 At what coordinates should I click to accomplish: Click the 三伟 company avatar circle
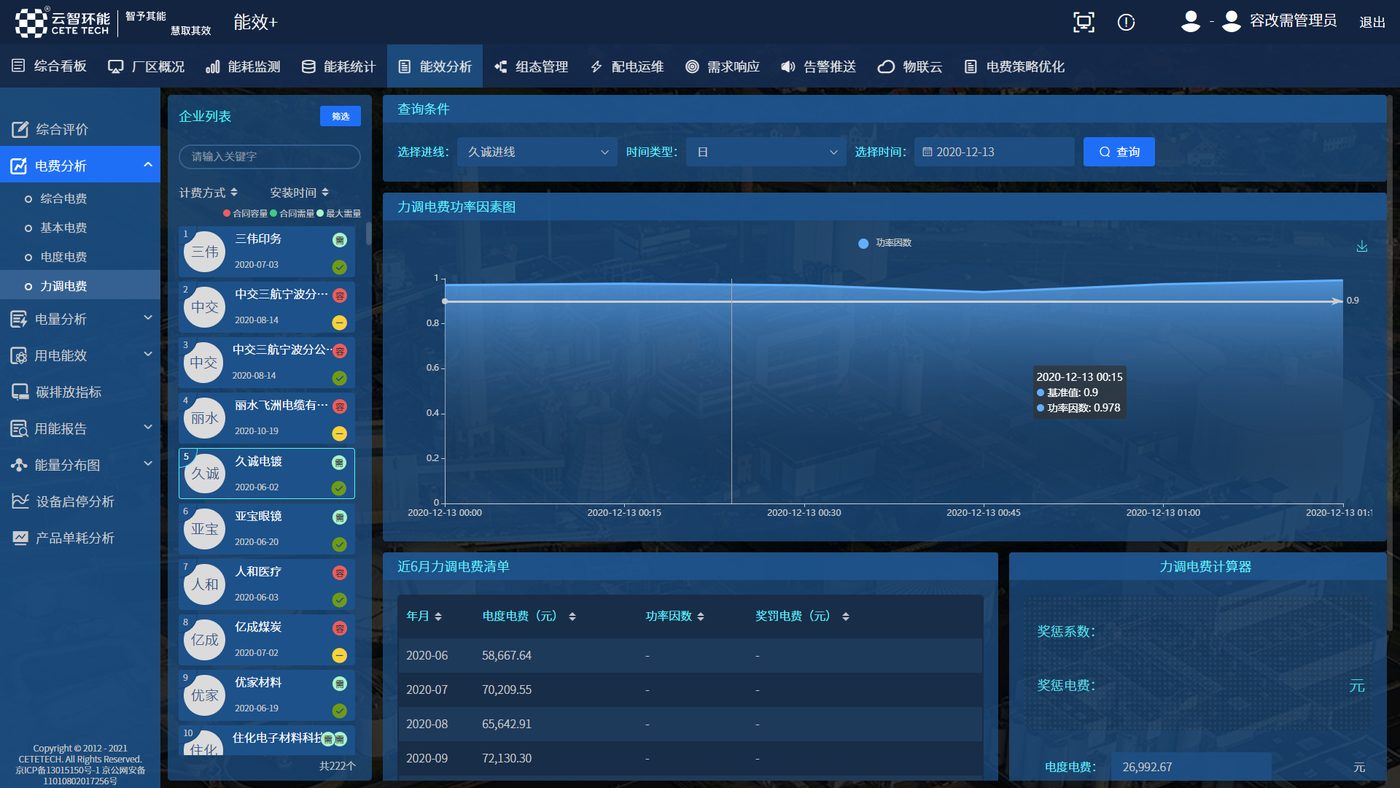click(205, 252)
